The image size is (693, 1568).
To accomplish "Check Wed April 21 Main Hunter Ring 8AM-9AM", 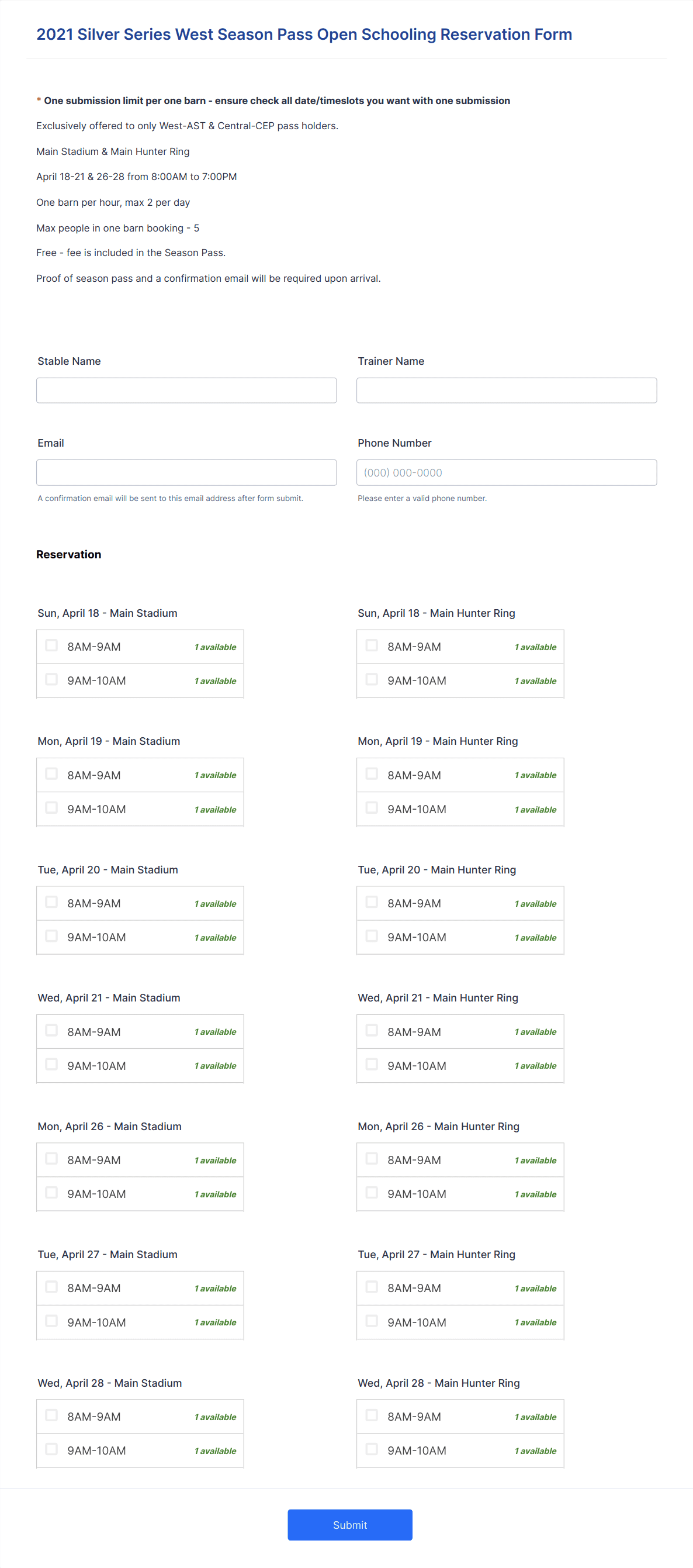I will click(372, 1031).
